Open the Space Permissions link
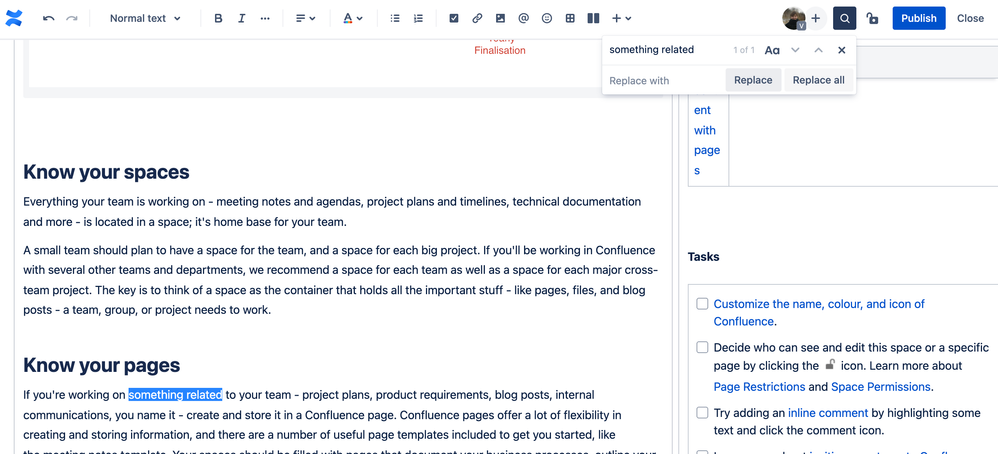 point(880,387)
